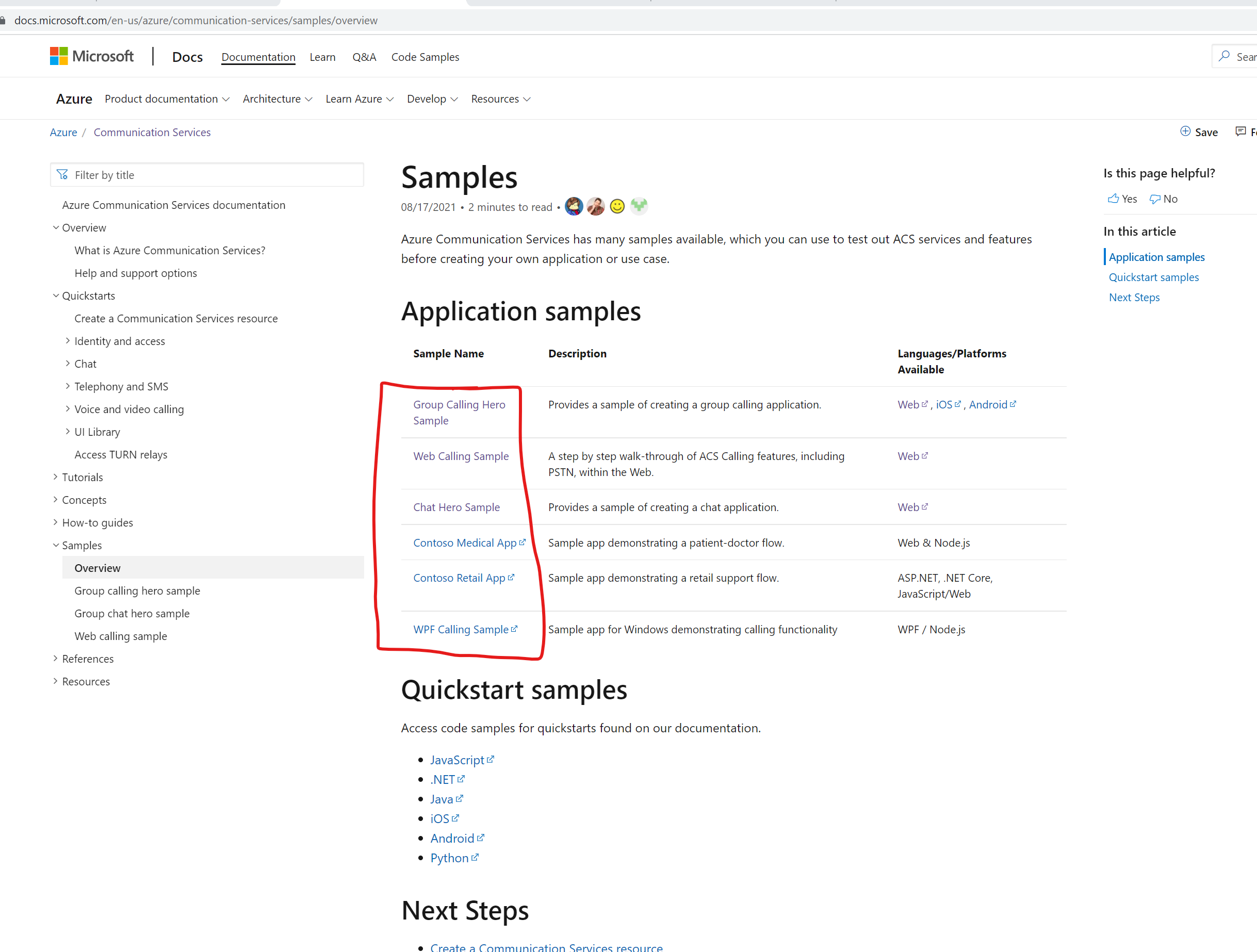
Task: Open Web Calling Sample link
Action: click(461, 456)
